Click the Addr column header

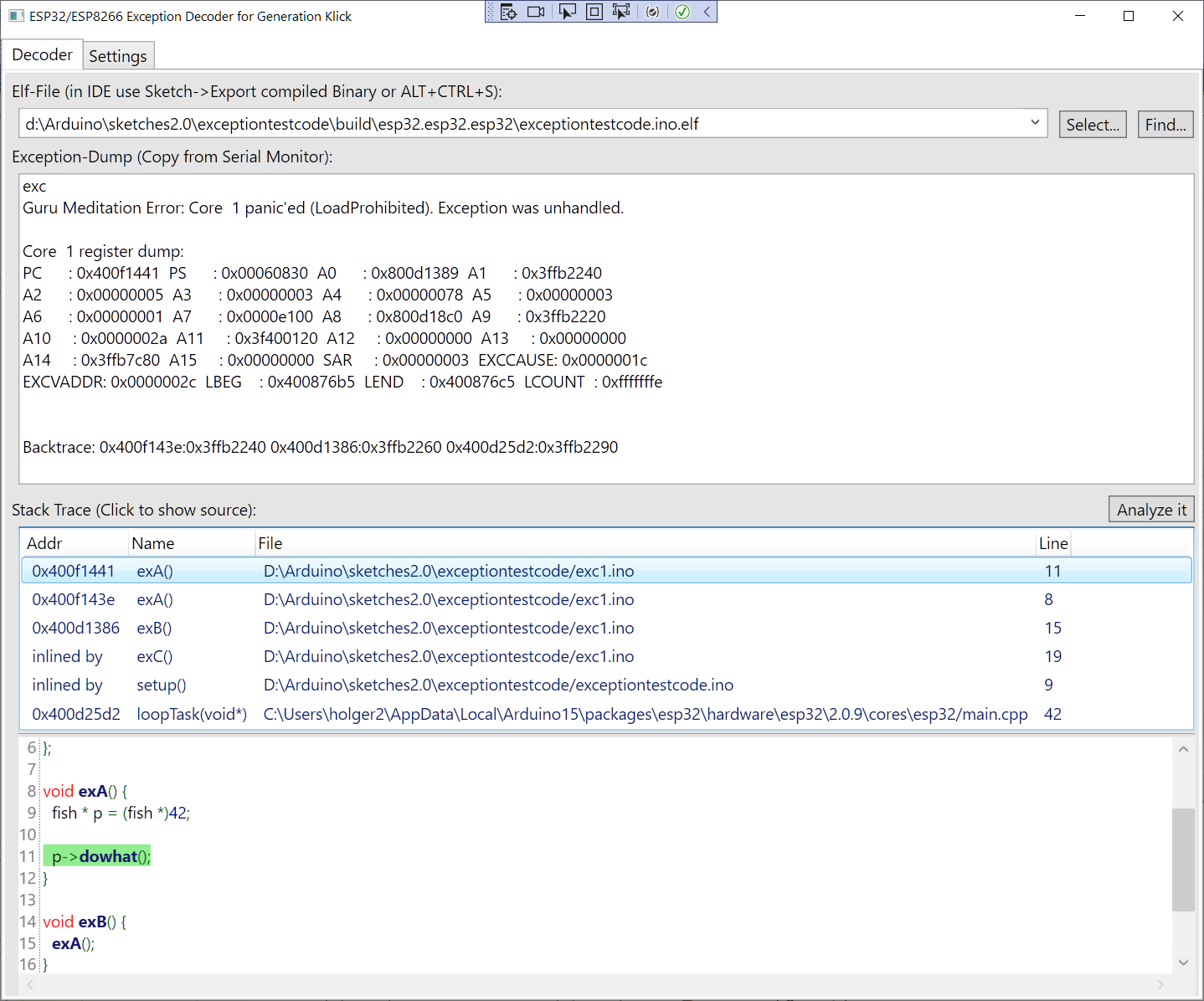coord(74,543)
